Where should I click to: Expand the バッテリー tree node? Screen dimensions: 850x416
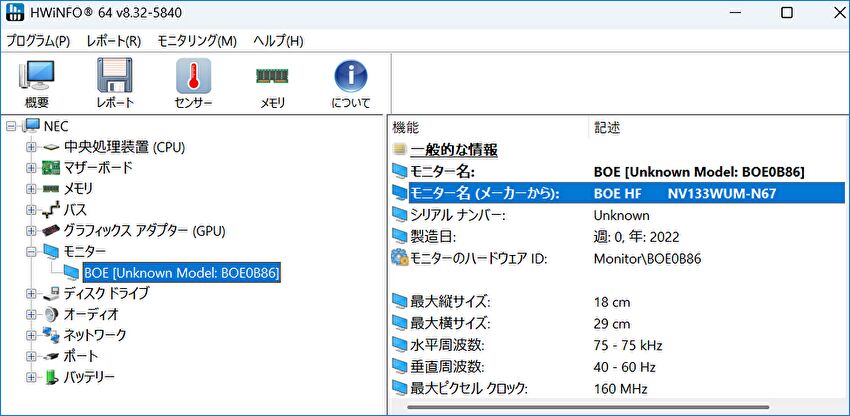point(31,377)
